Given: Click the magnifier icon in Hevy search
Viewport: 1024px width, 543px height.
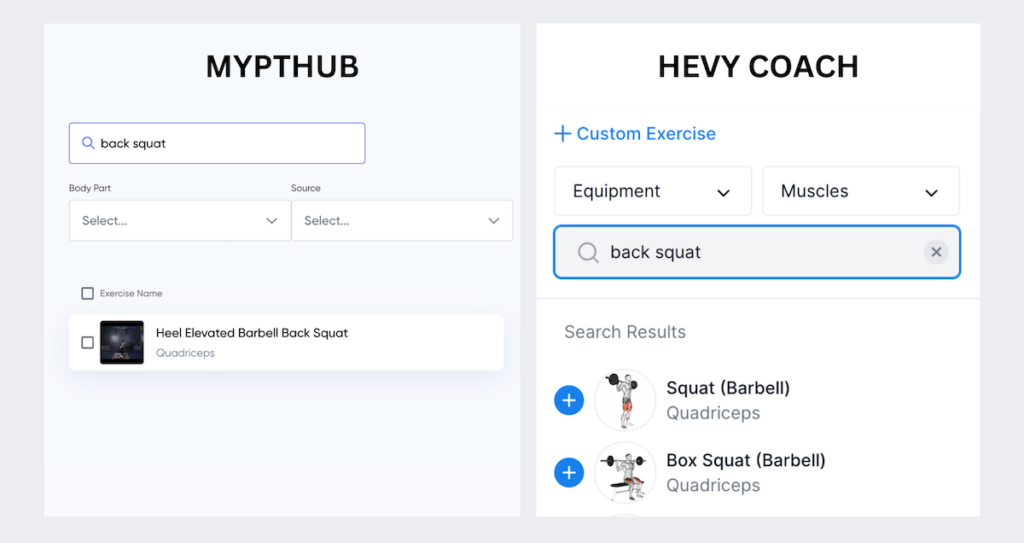Looking at the screenshot, I should point(589,252).
